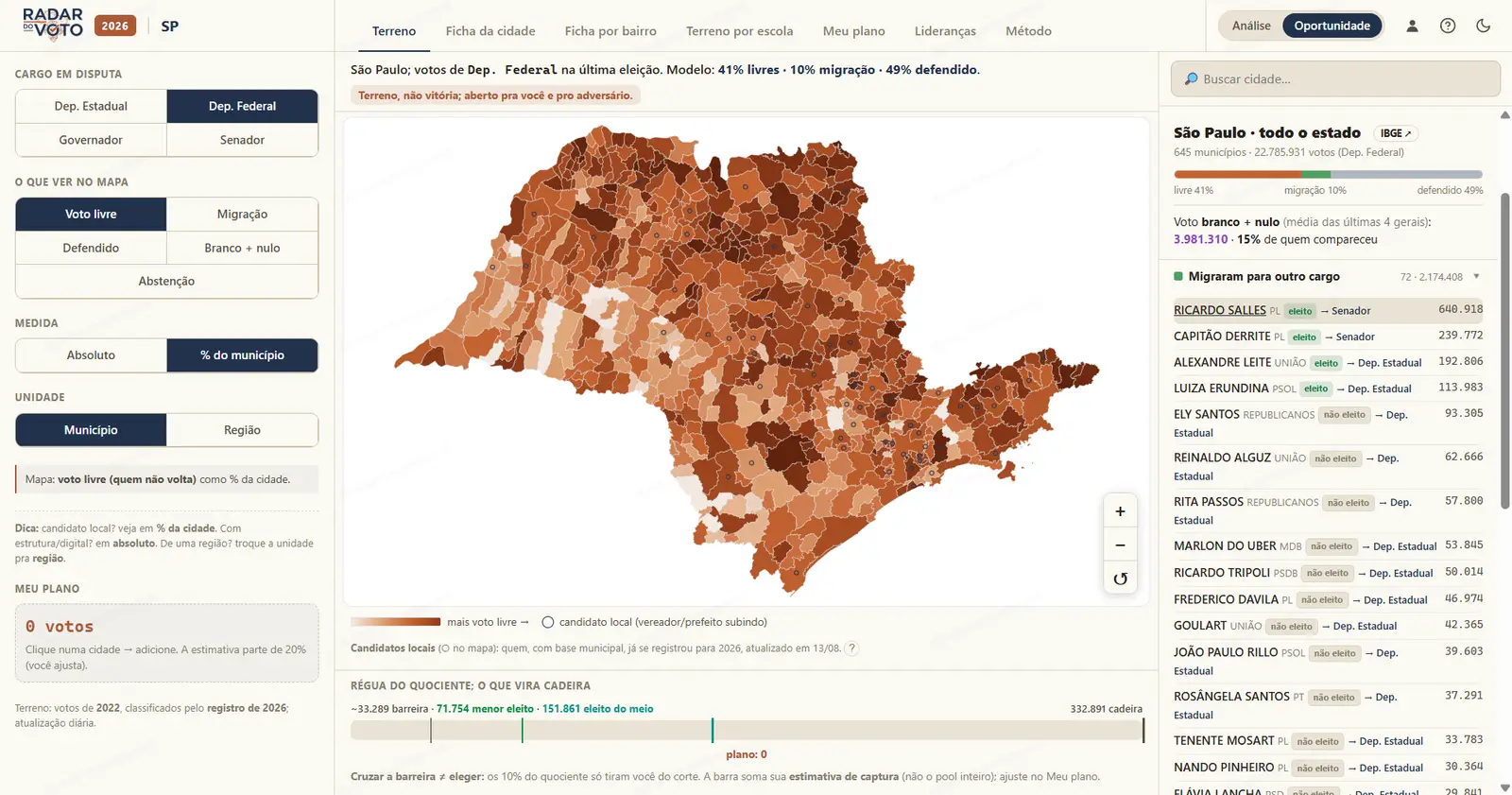Viewport: 1512px width, 795px height.
Task: Open the user profile icon
Action: 1412,26
